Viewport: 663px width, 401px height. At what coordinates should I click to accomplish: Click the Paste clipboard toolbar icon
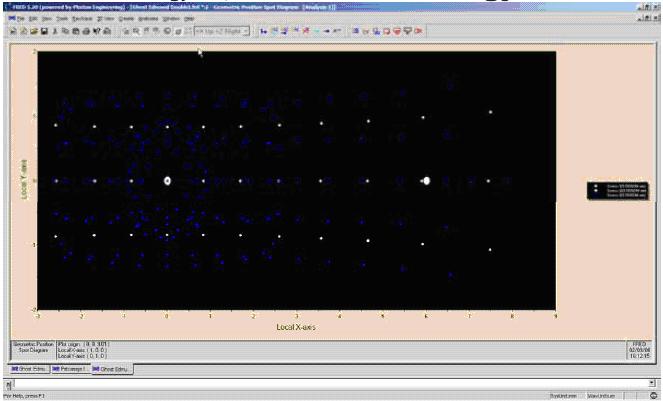click(x=76, y=31)
